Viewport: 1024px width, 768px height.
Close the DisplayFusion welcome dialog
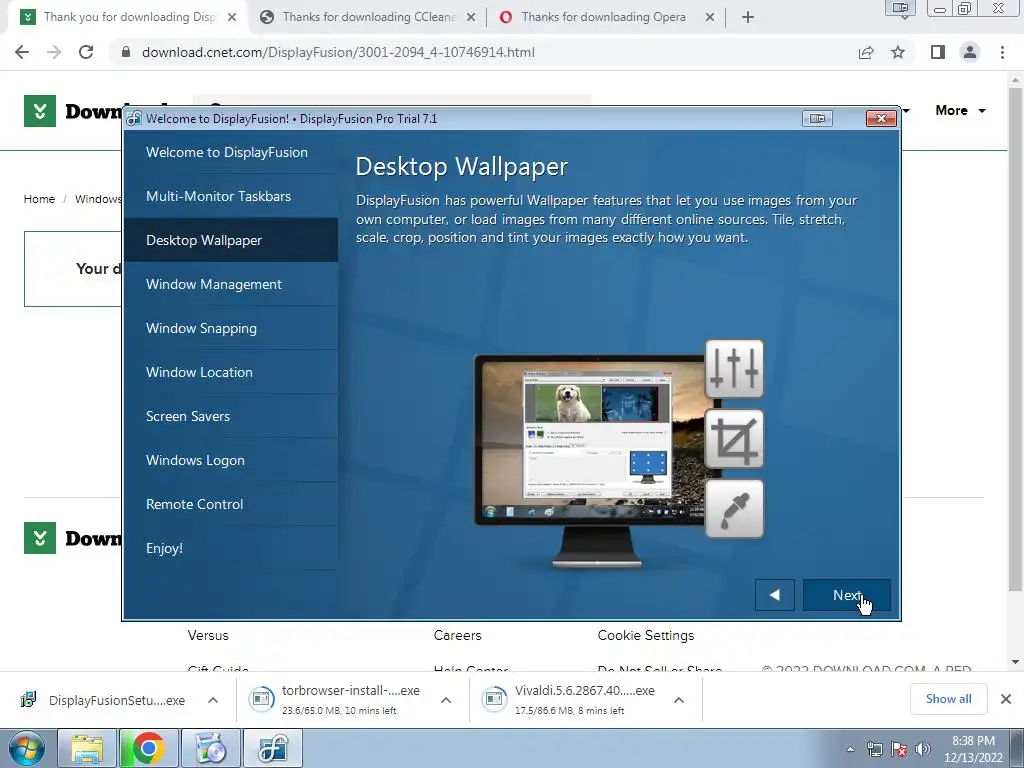tap(881, 118)
